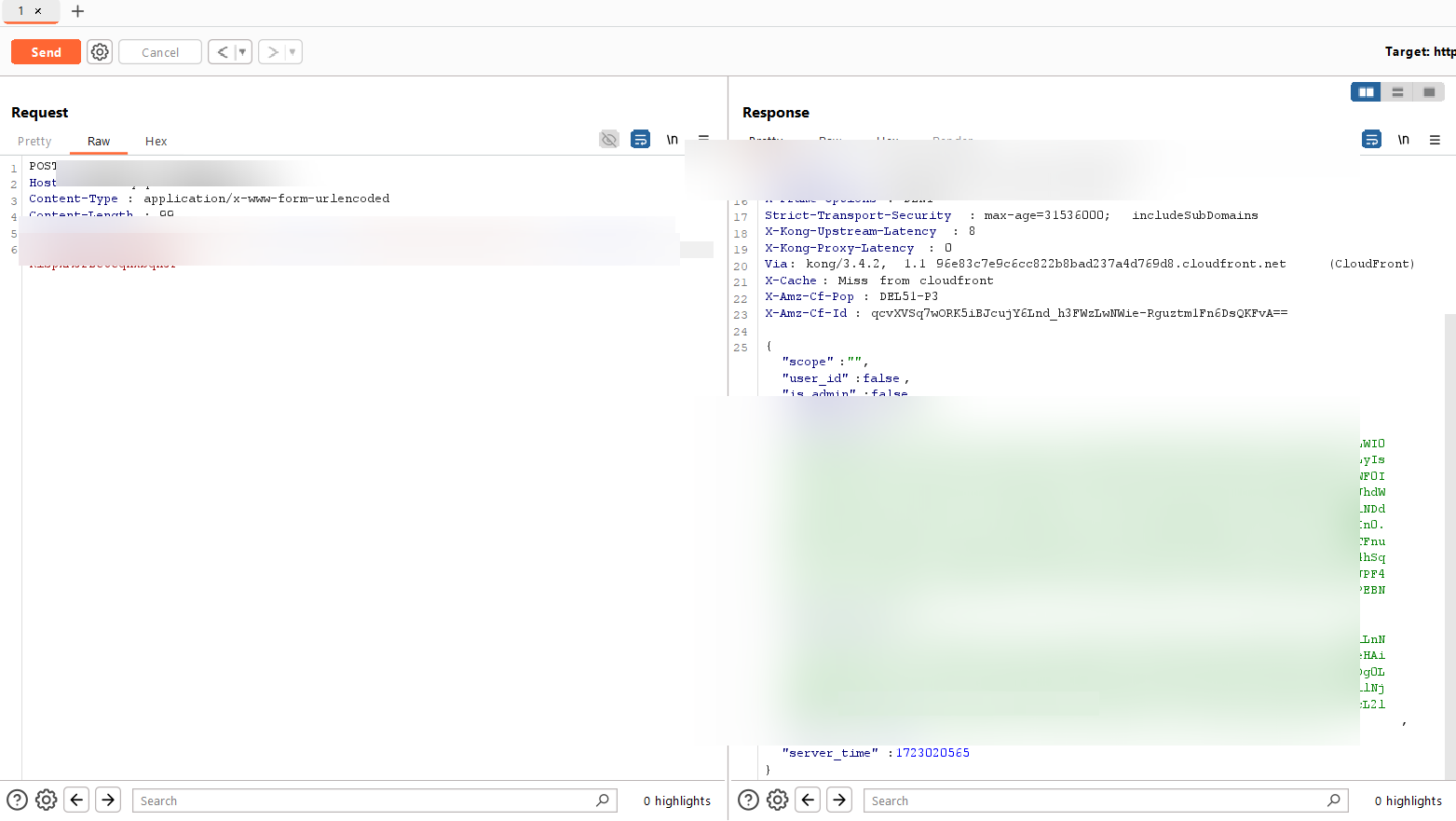Open request panel hamburger menu

[x=704, y=138]
